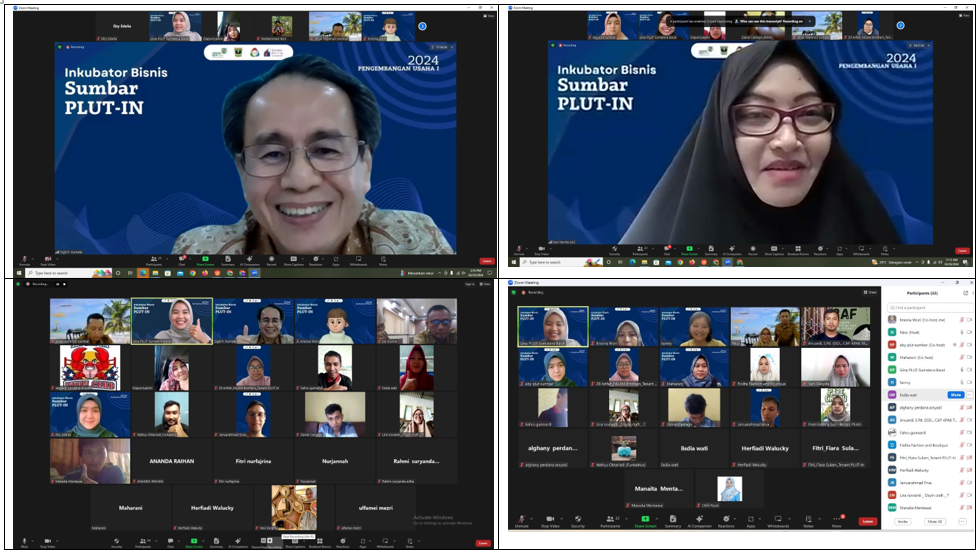Open Reactions in the smiling man's Zoom window

(315, 261)
